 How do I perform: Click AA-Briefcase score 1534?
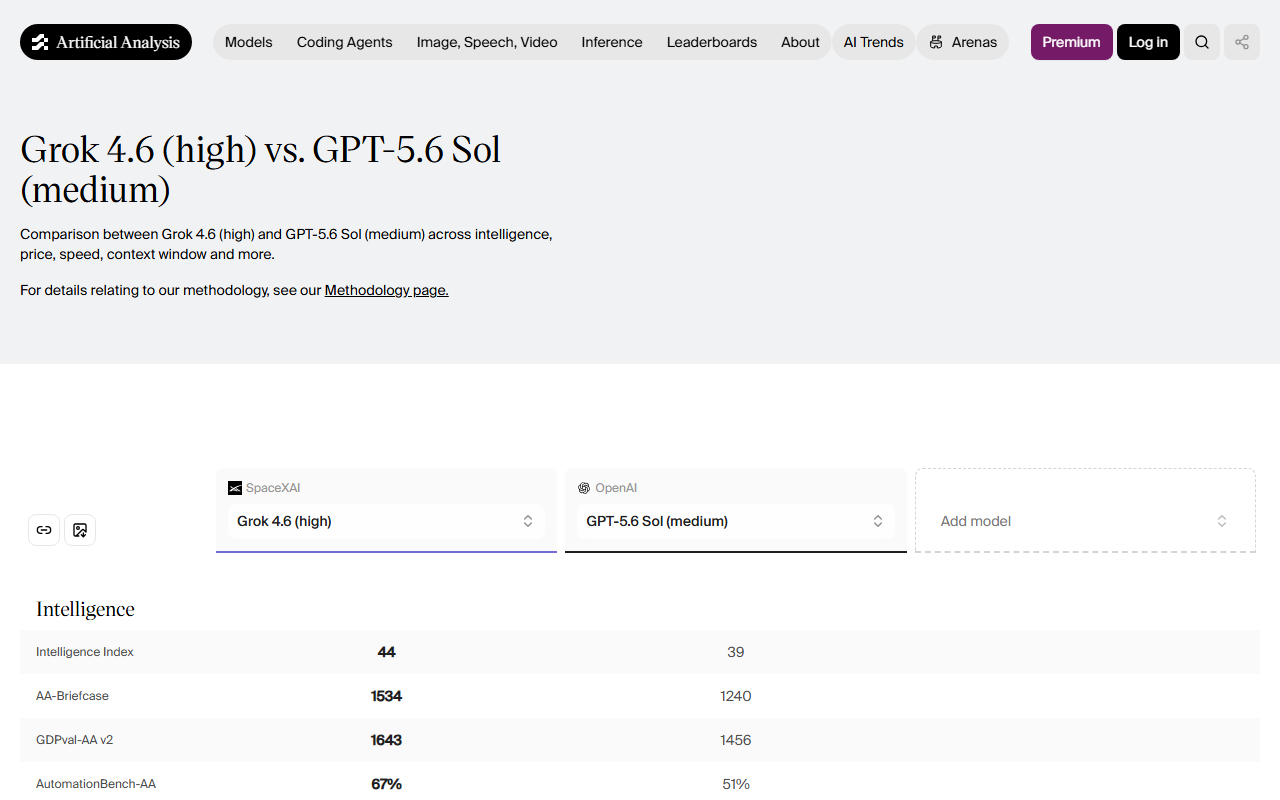(x=387, y=696)
